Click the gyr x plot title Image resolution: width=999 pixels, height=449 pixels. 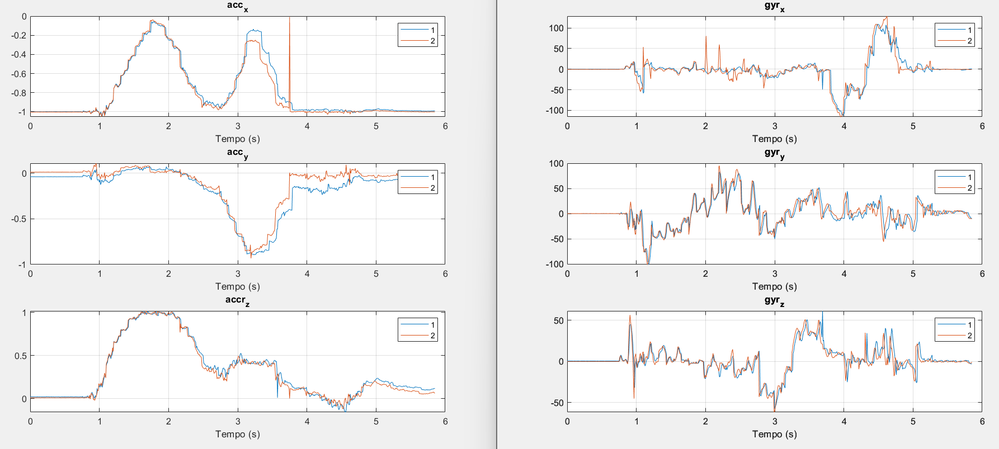(775, 8)
